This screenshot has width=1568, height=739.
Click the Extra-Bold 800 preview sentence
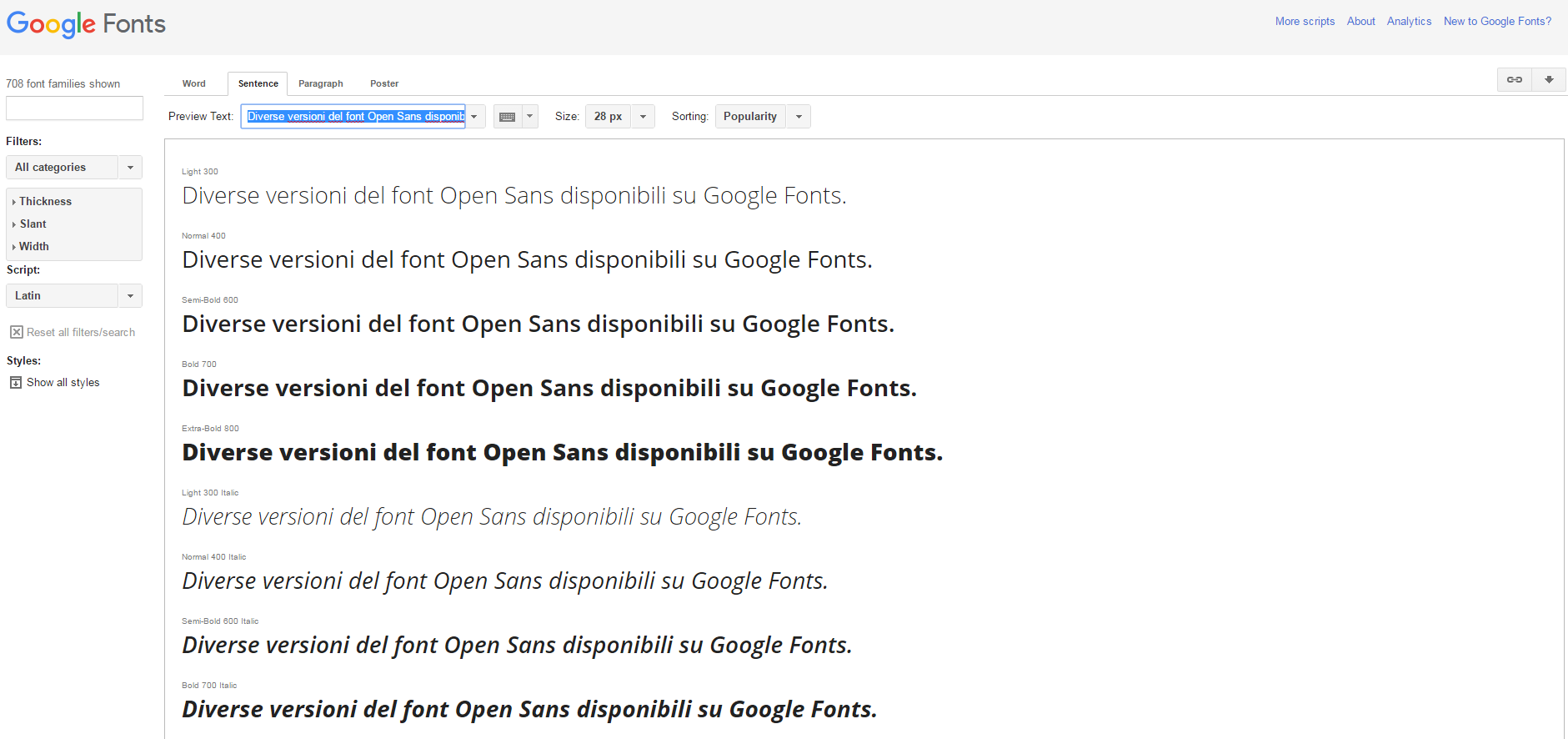point(562,453)
